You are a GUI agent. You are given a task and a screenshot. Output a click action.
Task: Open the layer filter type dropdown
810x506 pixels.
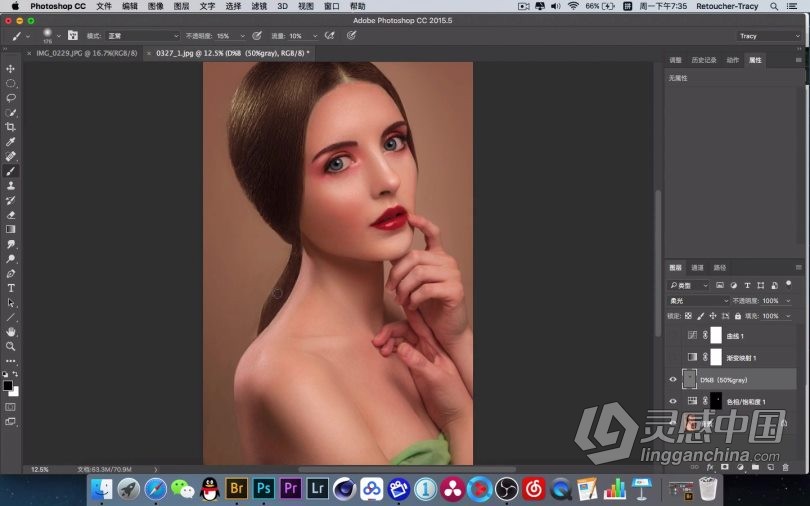pos(689,285)
